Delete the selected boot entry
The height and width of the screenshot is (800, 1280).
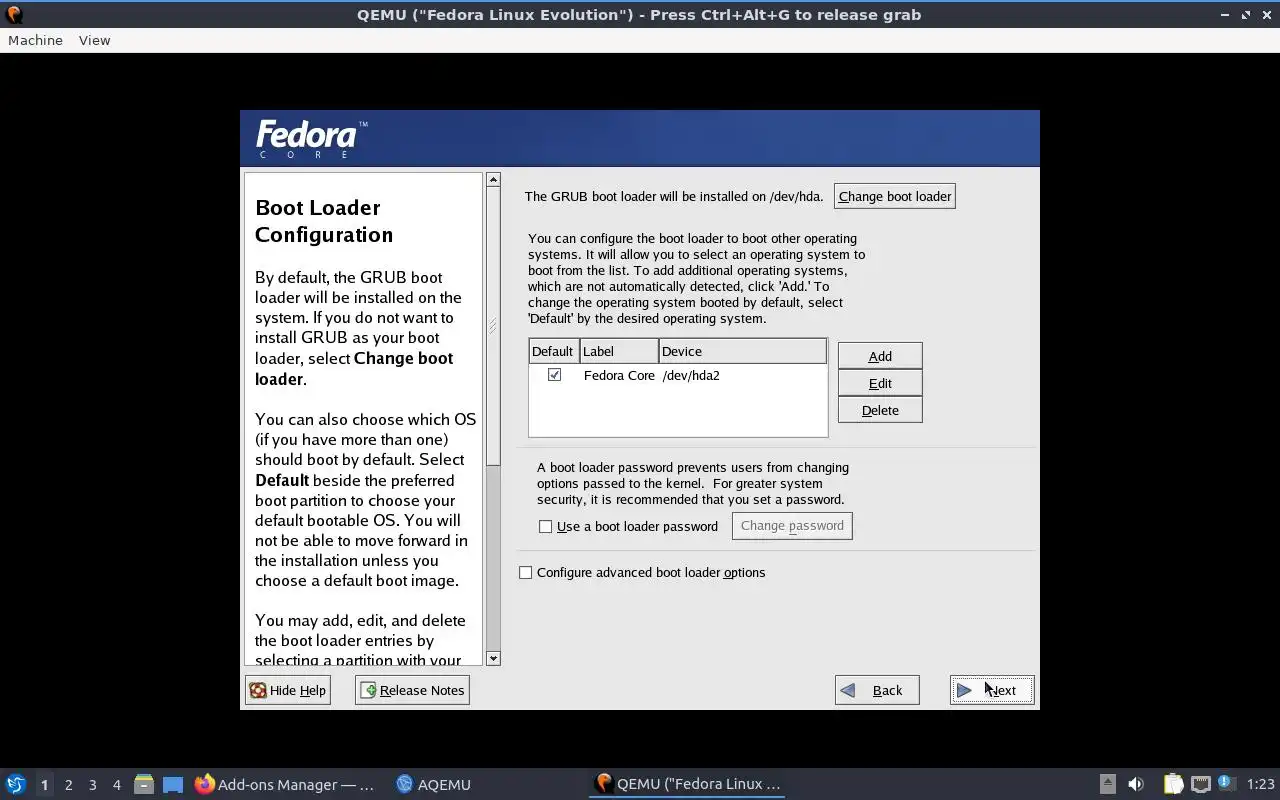click(x=880, y=410)
